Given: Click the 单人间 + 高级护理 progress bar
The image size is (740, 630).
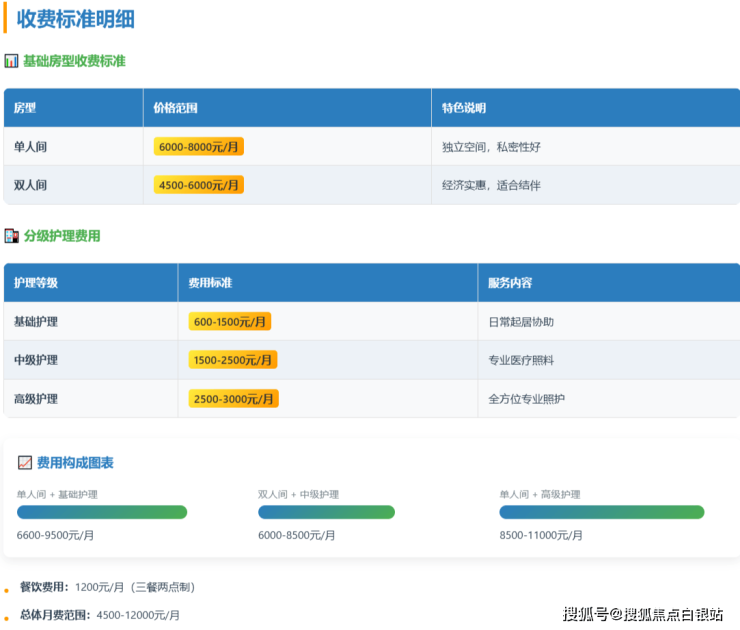Looking at the screenshot, I should [601, 512].
